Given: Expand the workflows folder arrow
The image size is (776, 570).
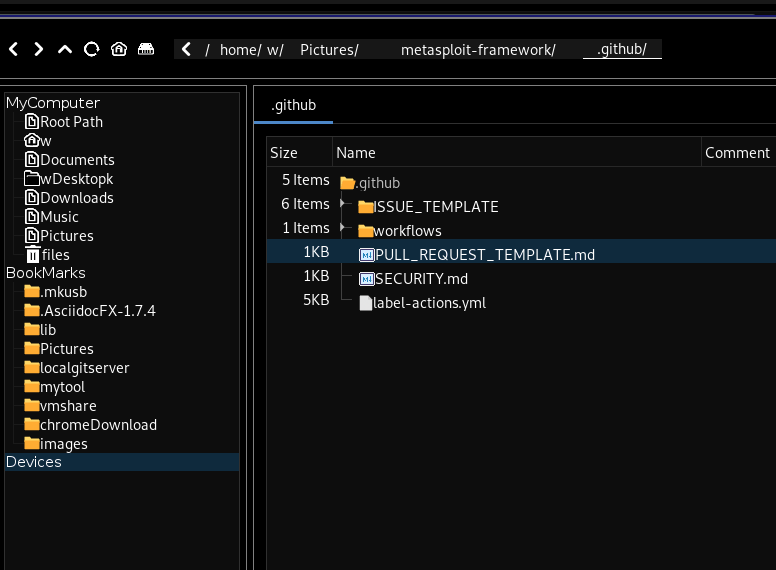Looking at the screenshot, I should pos(342,228).
